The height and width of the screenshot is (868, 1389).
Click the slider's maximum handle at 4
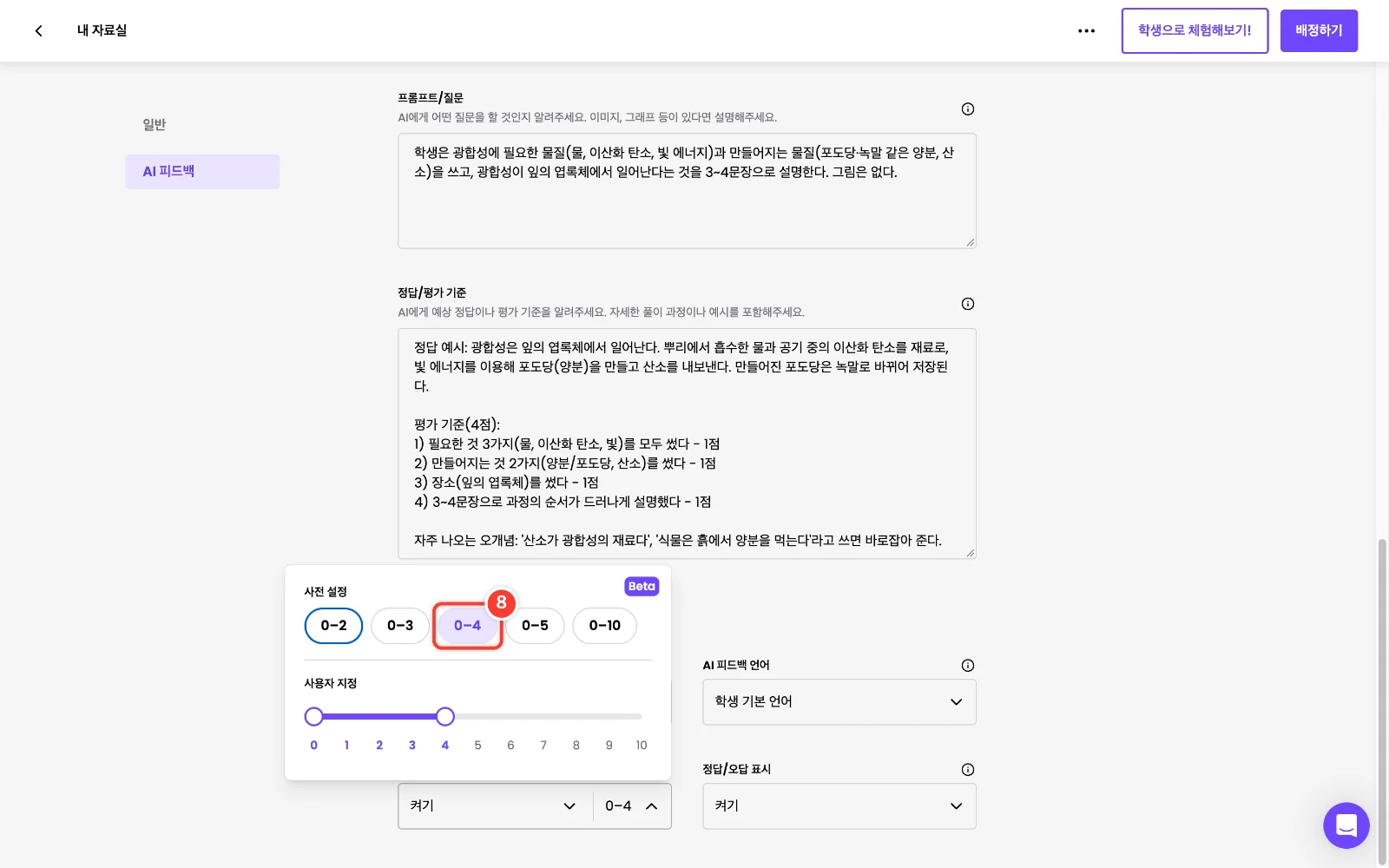[x=445, y=716]
